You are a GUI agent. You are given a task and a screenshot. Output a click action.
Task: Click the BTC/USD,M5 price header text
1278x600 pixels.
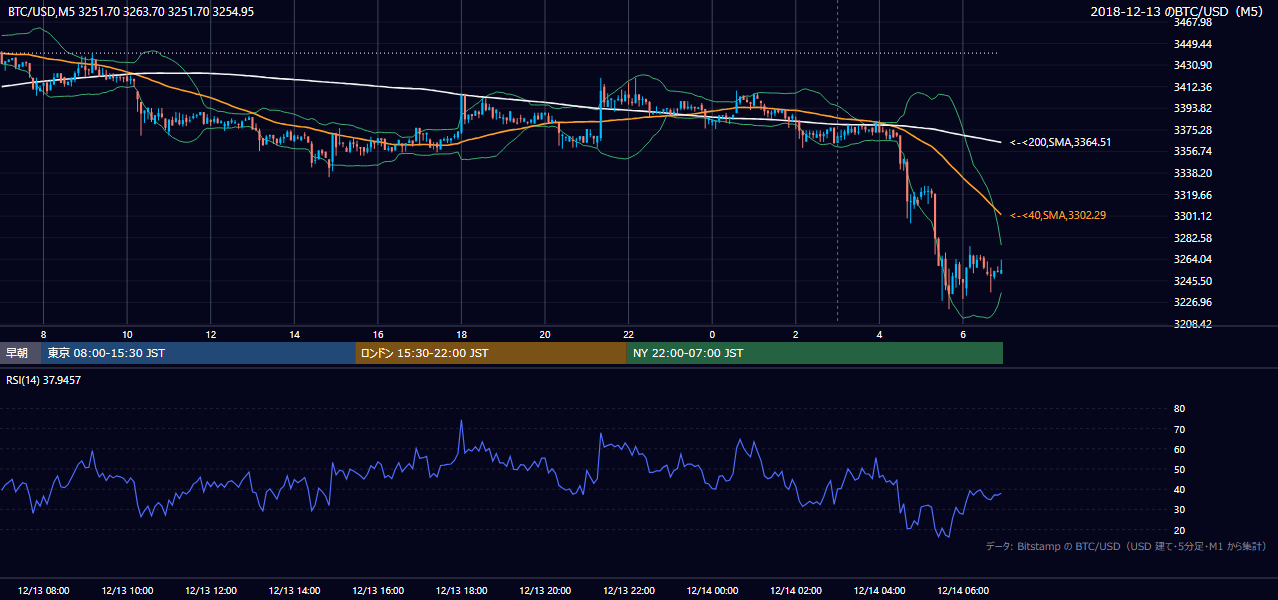coord(131,12)
